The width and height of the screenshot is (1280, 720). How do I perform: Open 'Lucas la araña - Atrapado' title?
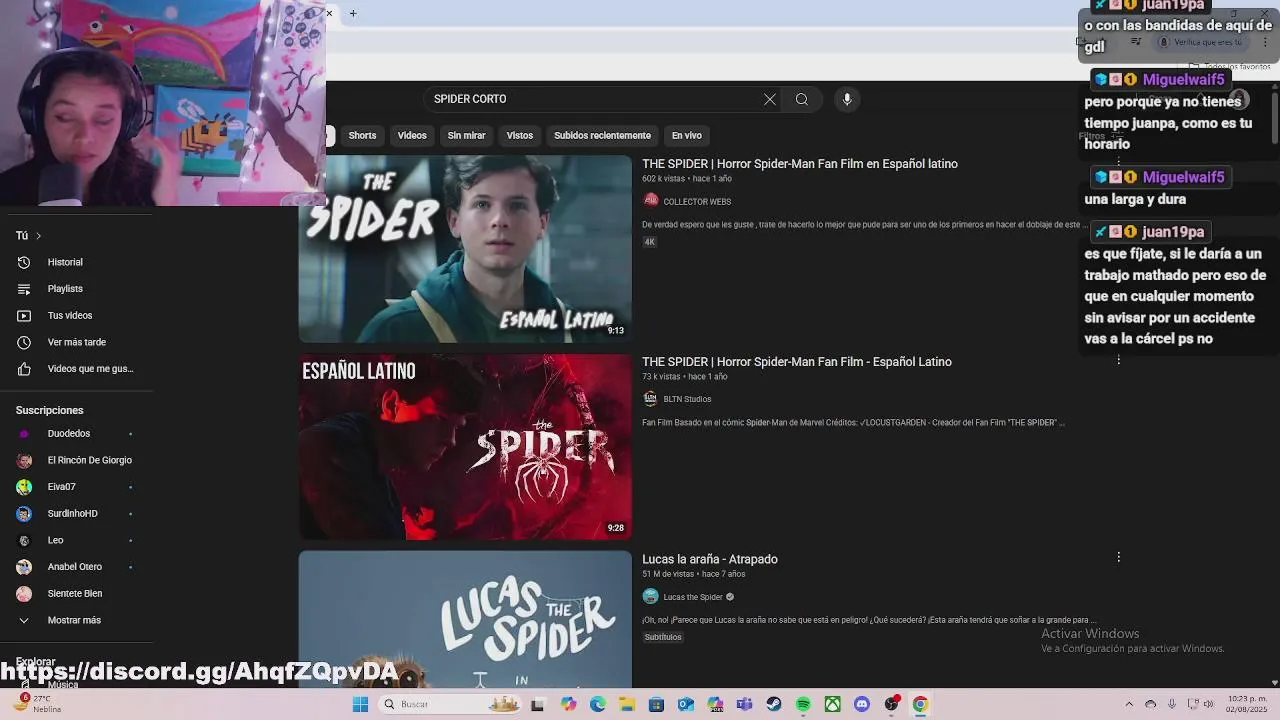click(x=710, y=559)
